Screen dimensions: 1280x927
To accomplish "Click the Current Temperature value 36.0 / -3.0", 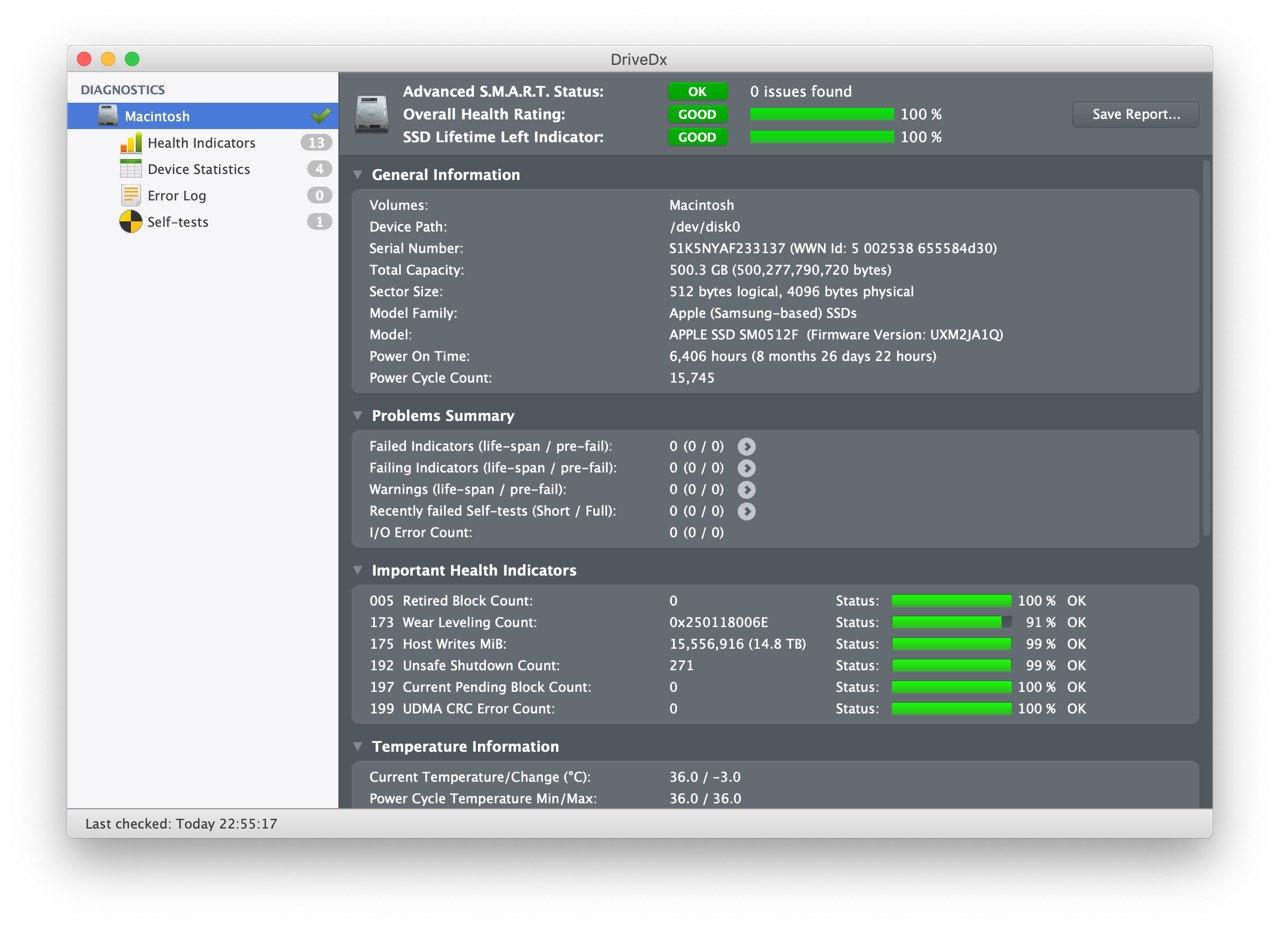I will coord(705,777).
